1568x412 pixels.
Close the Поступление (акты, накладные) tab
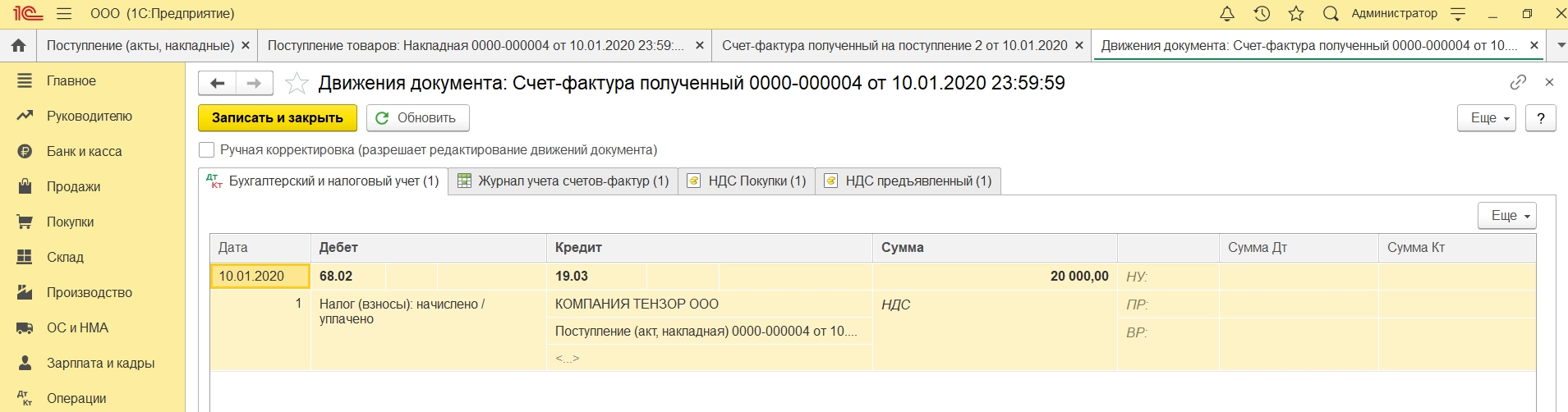click(x=245, y=46)
